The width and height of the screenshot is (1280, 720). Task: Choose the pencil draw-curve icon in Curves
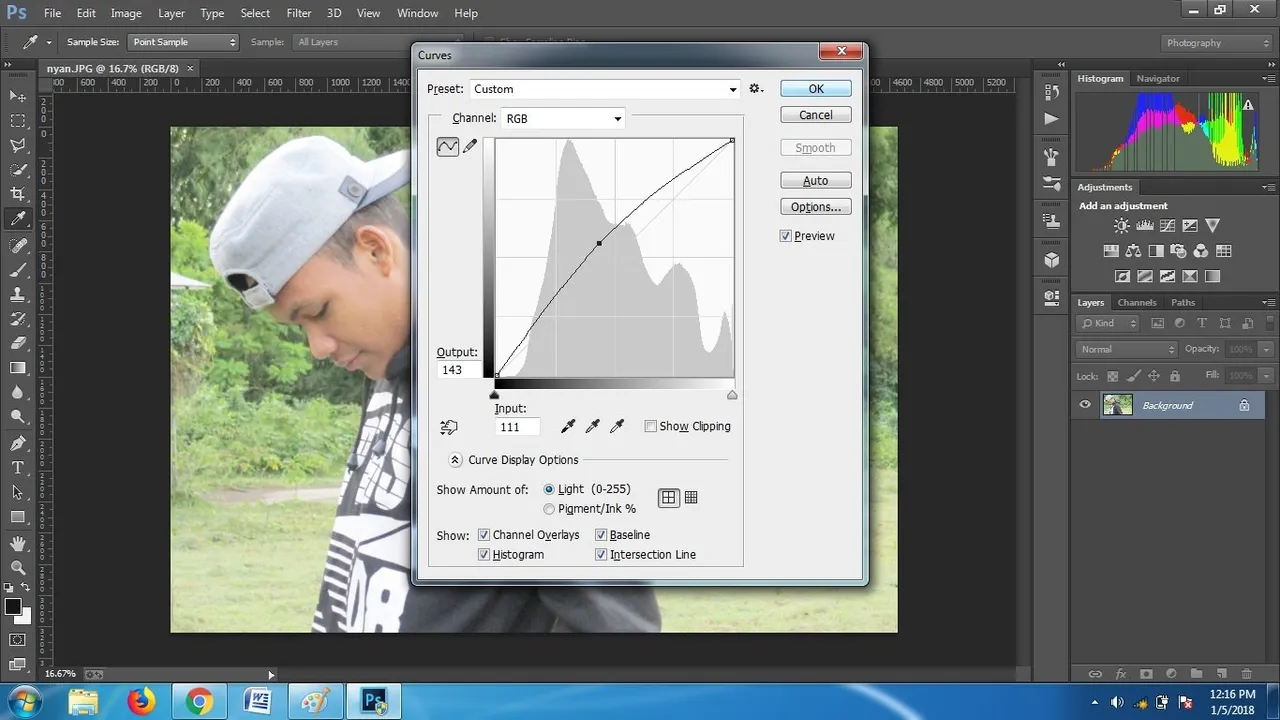click(x=470, y=147)
